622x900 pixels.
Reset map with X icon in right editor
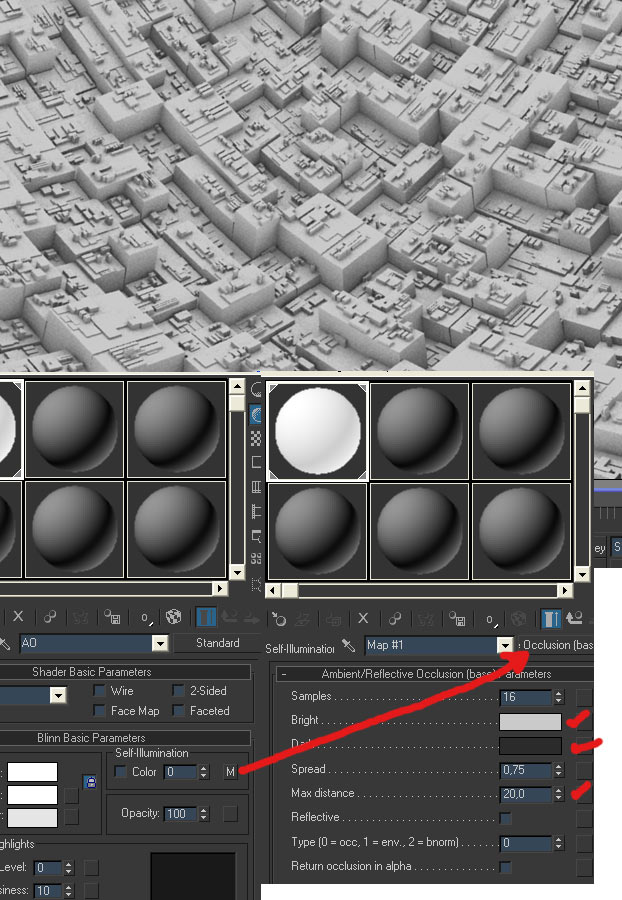click(363, 618)
